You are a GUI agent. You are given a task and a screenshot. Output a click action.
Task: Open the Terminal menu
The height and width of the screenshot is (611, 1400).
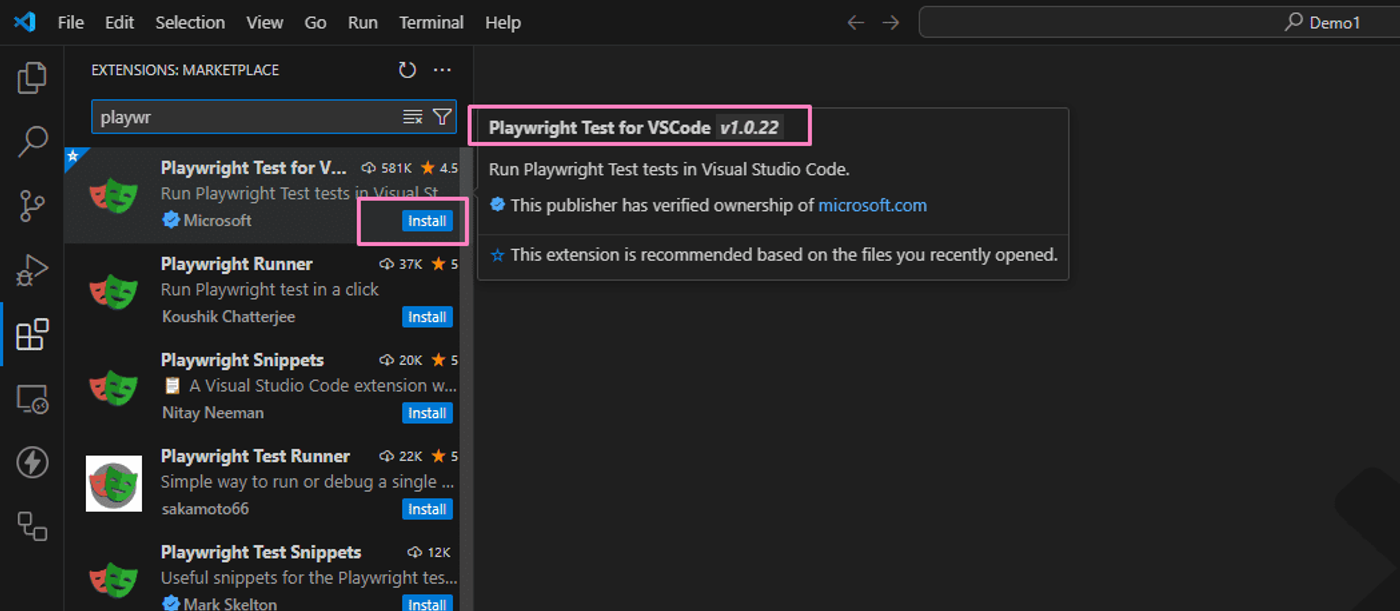430,22
